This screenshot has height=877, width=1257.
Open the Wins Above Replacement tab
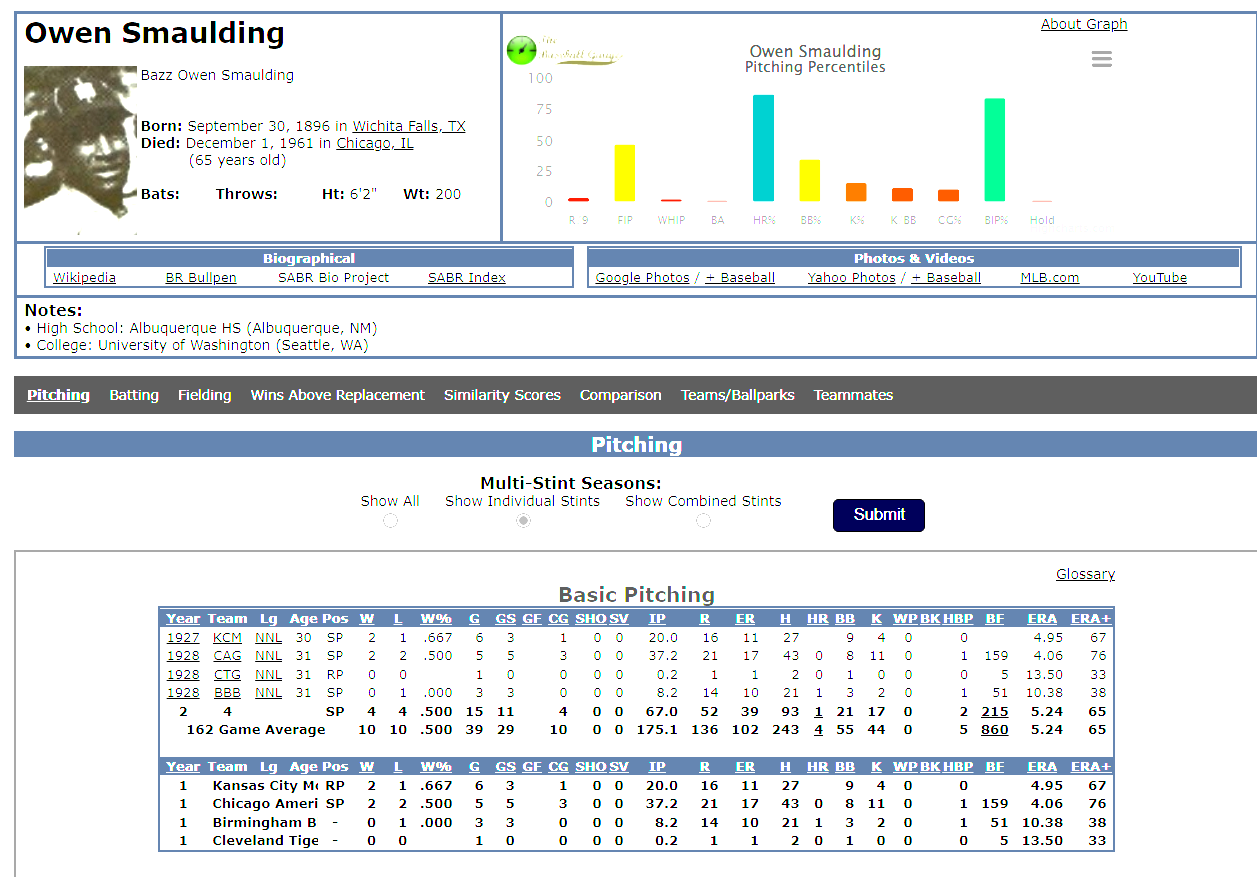click(x=337, y=395)
